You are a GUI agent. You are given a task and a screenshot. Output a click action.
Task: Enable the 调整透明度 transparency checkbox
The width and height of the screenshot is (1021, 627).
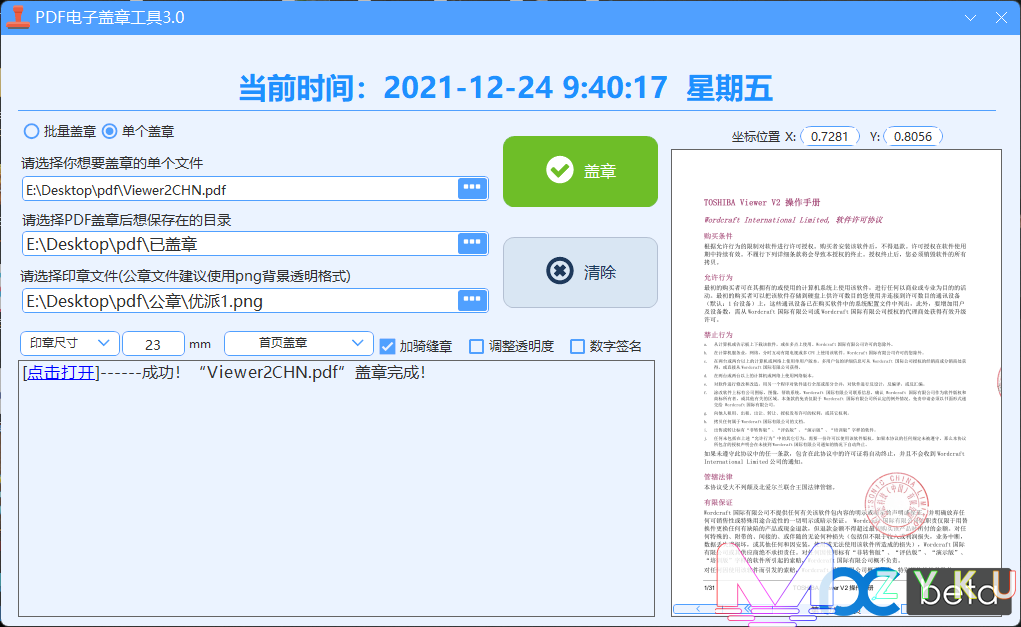point(477,346)
